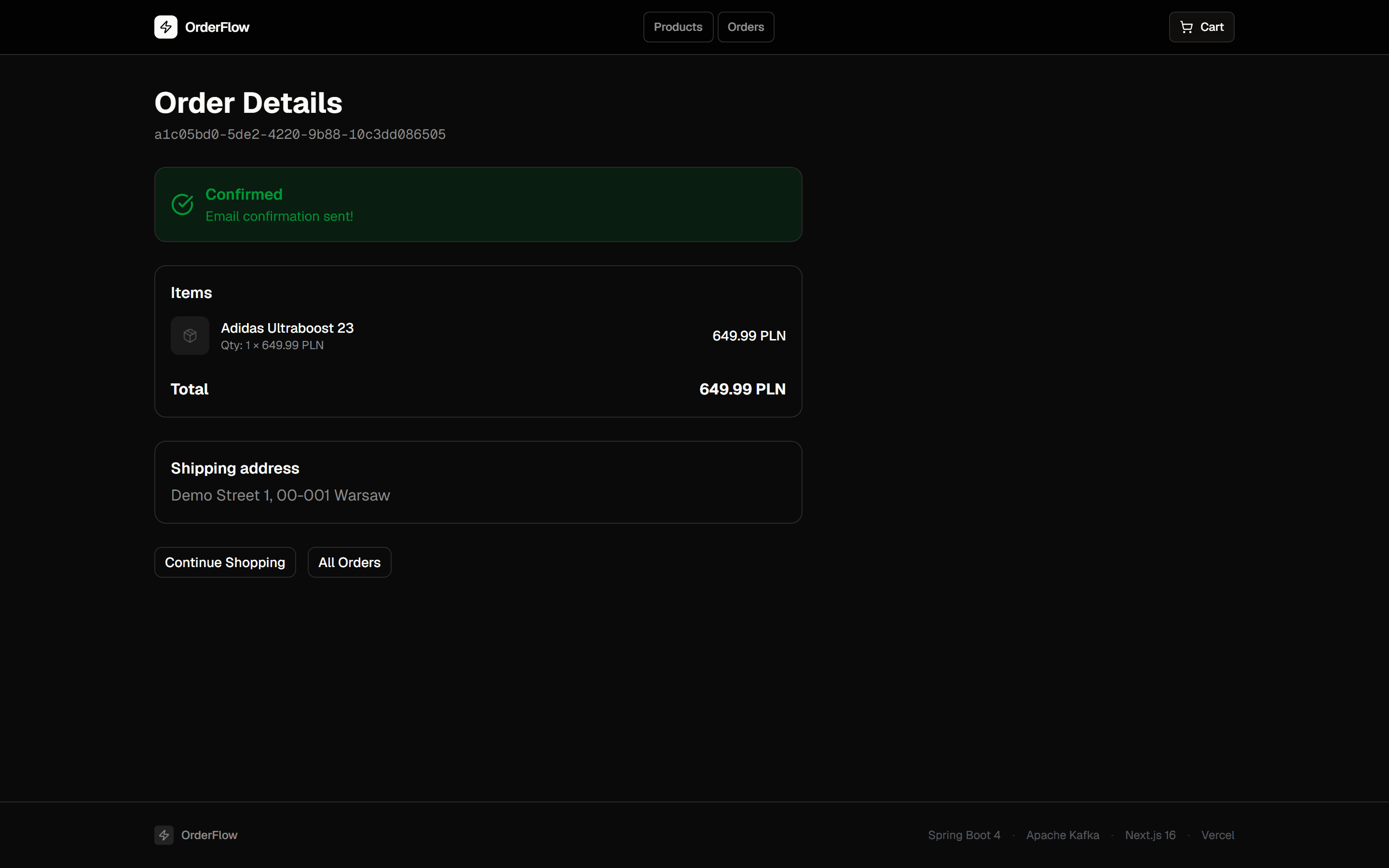This screenshot has height=868, width=1389.
Task: Click the OrderFlow lightning logo icon in header
Action: click(165, 27)
